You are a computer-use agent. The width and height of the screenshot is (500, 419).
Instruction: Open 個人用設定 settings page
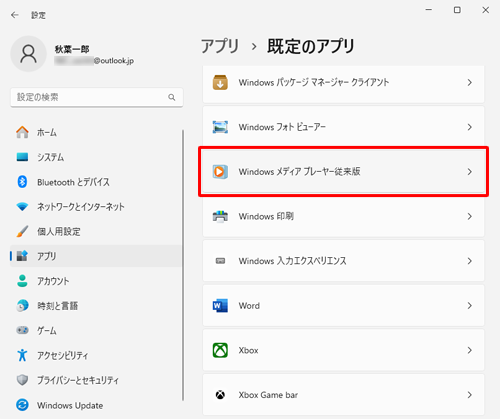click(96, 231)
